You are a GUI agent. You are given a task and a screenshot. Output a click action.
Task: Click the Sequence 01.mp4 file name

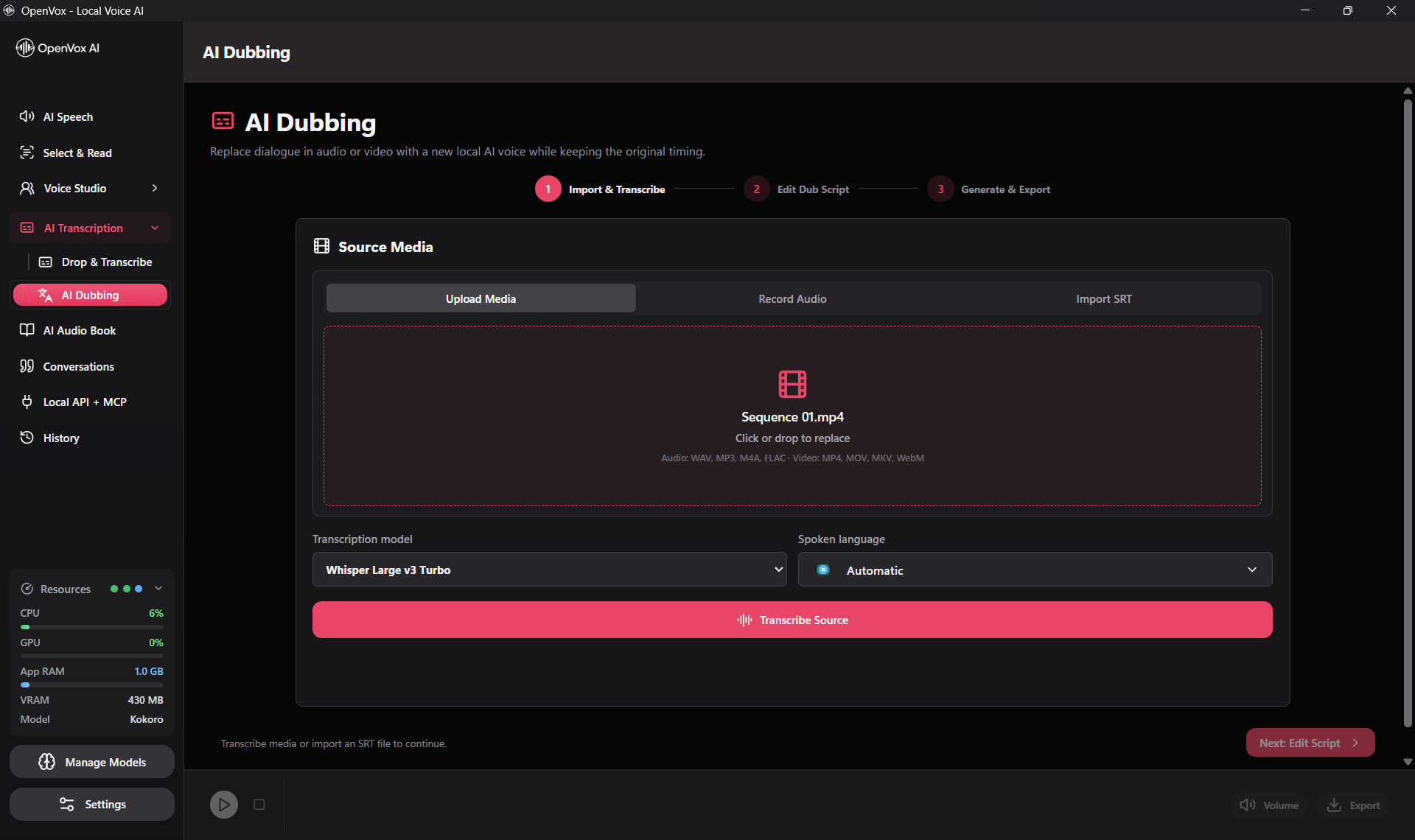(792, 416)
